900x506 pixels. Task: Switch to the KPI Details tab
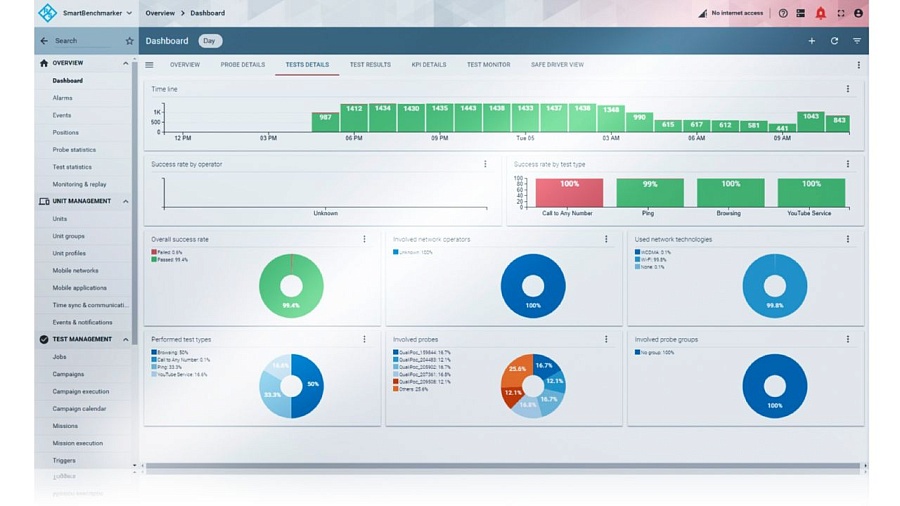[428, 65]
